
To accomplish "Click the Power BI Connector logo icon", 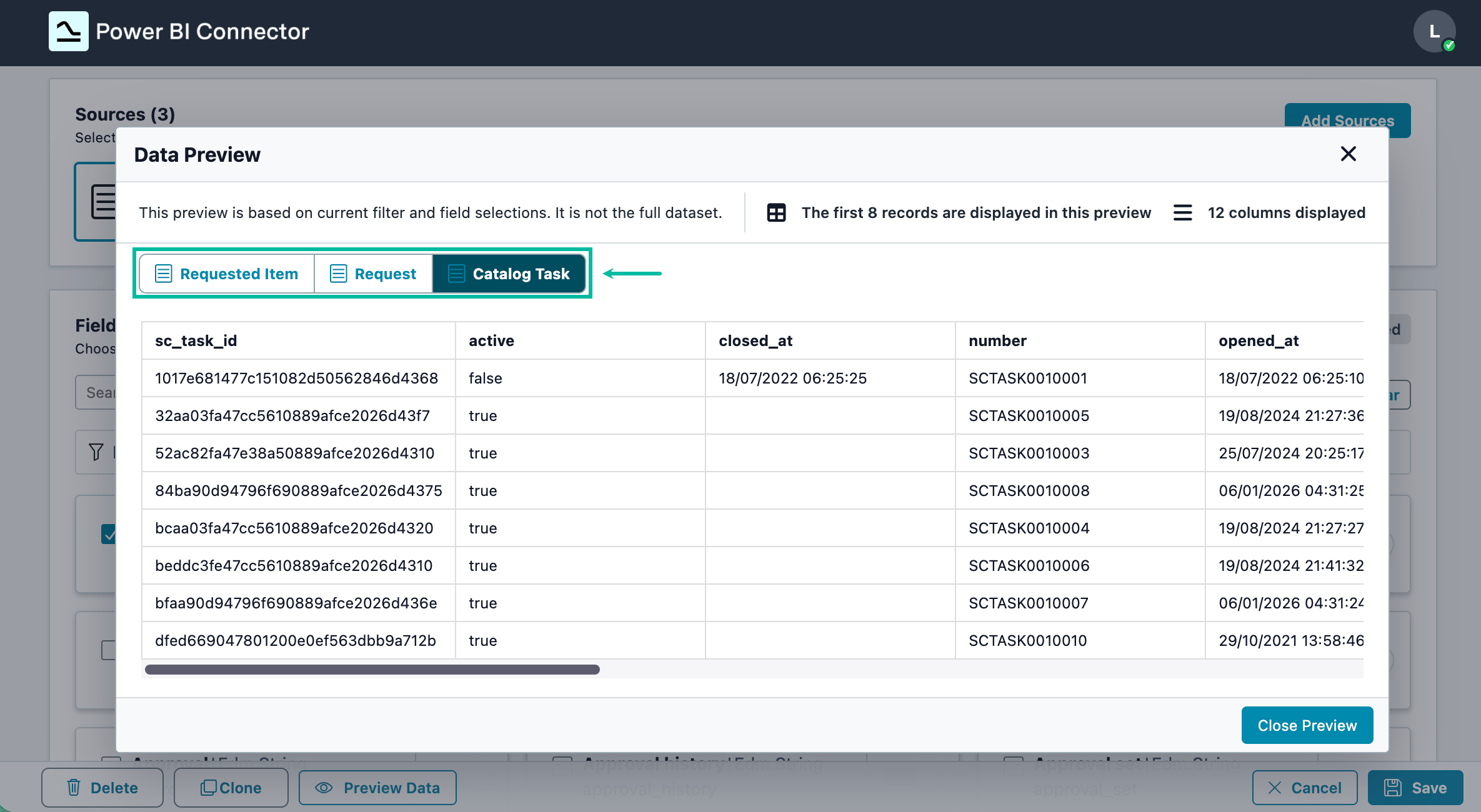I will pyautogui.click(x=69, y=31).
